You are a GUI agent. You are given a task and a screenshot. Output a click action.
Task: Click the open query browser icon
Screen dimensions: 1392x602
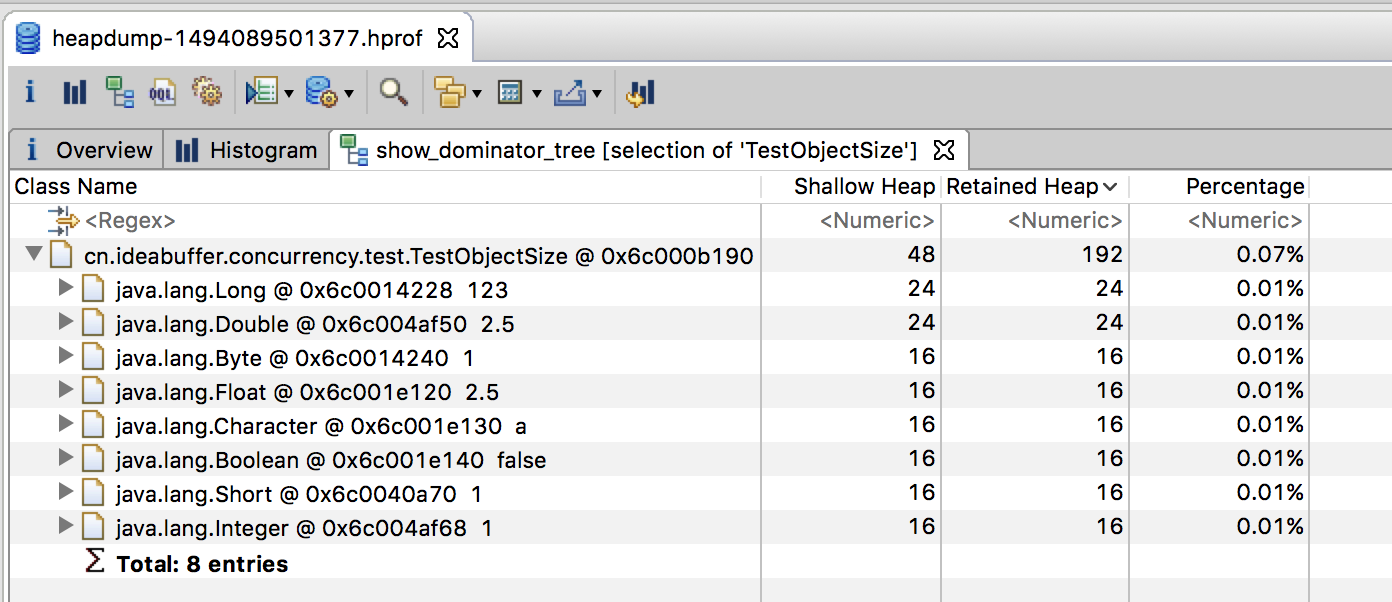click(x=321, y=93)
